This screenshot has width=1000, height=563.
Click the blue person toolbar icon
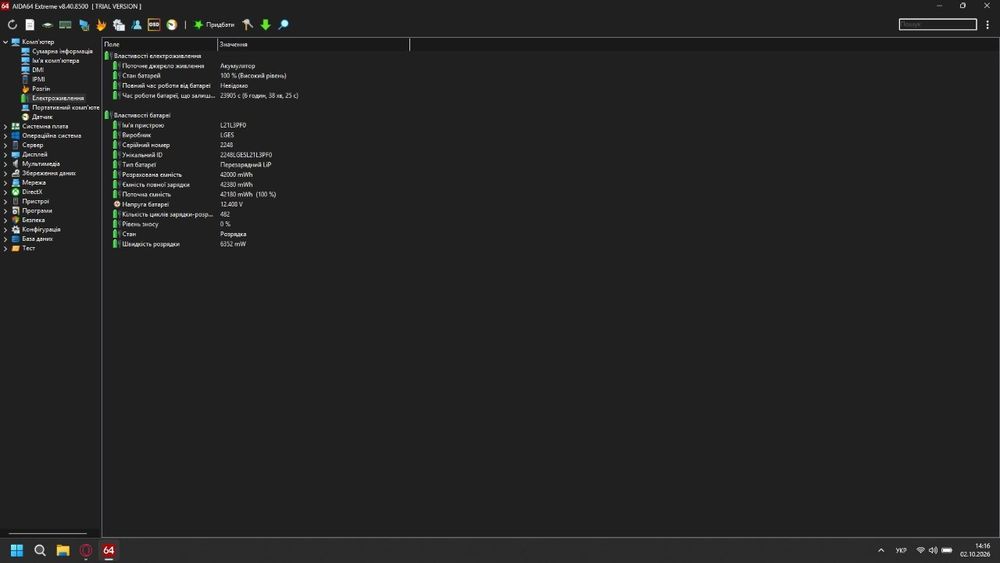[136, 25]
